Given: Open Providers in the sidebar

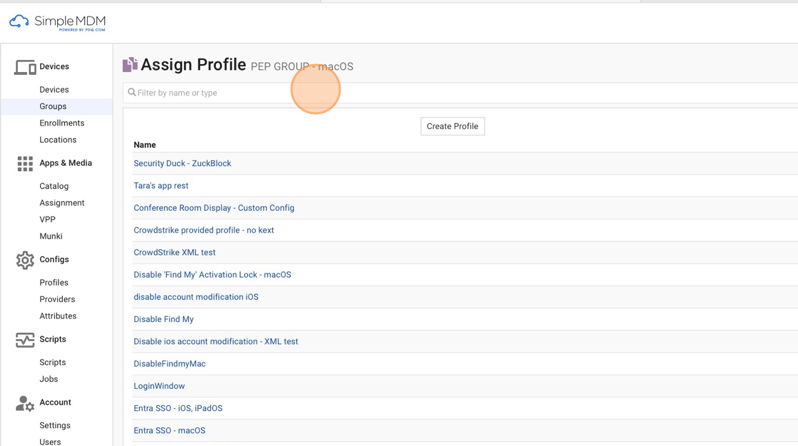Looking at the screenshot, I should click(x=57, y=299).
